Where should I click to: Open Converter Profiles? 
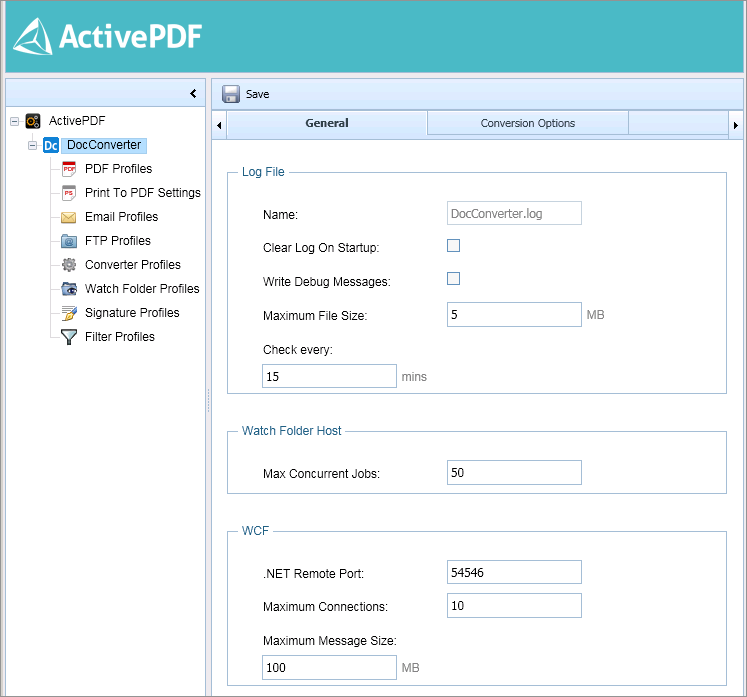[133, 265]
